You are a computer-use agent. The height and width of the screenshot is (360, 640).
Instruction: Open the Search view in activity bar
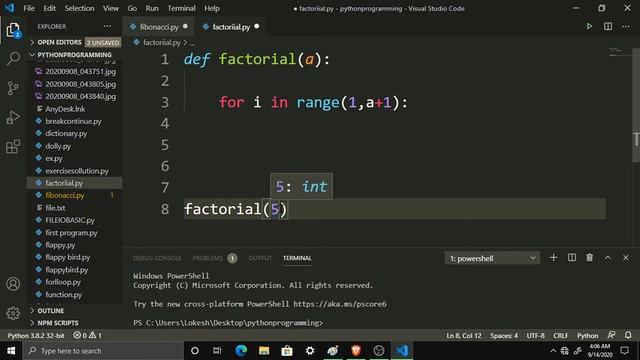pyautogui.click(x=13, y=58)
